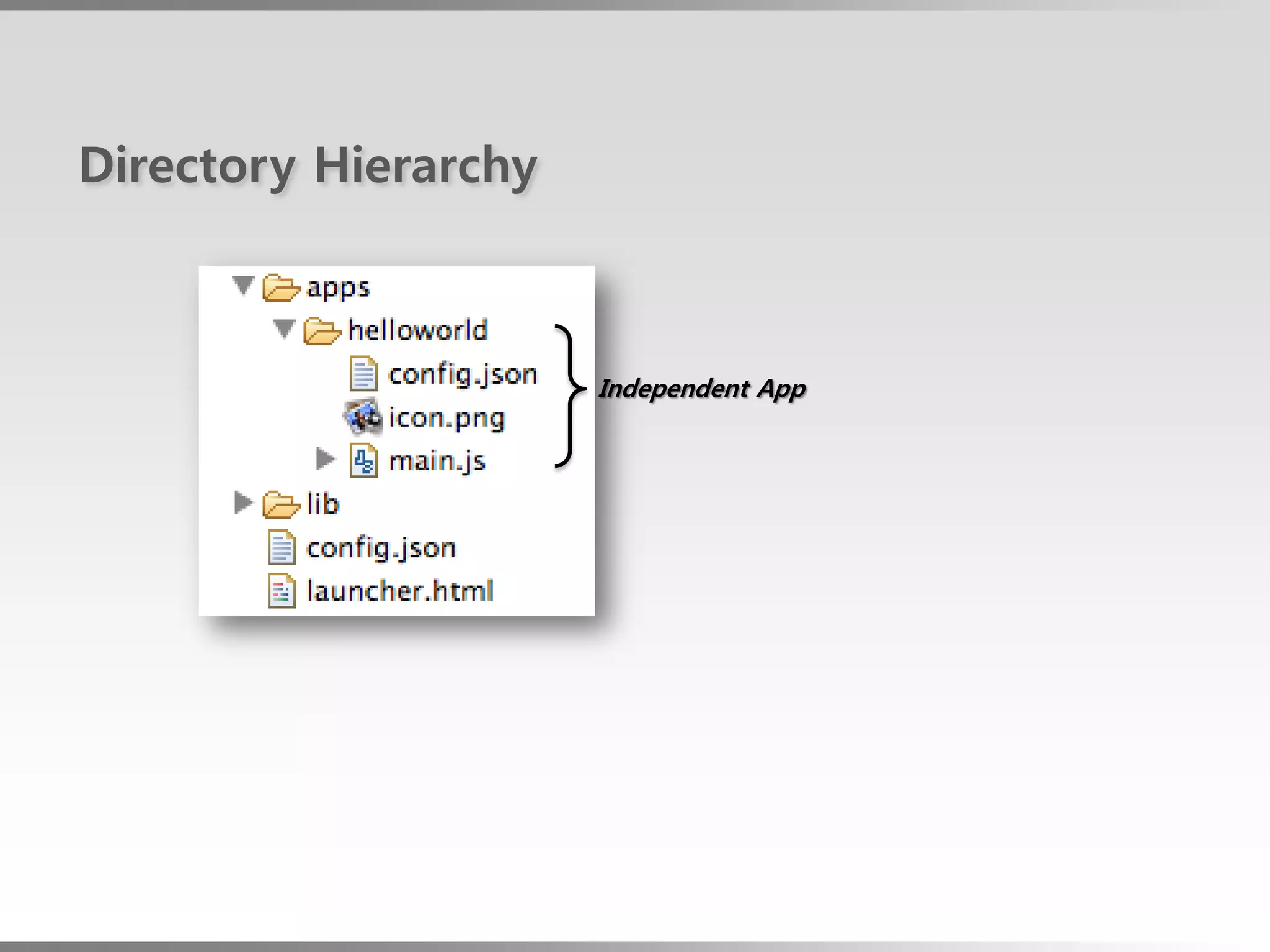Click the helloworld folder icon

pyautogui.click(x=321, y=331)
